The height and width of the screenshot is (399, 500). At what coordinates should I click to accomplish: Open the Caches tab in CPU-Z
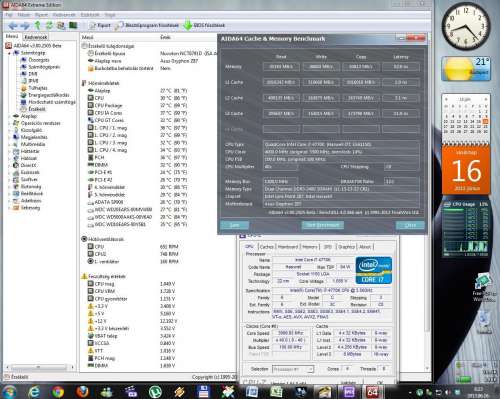point(267,247)
